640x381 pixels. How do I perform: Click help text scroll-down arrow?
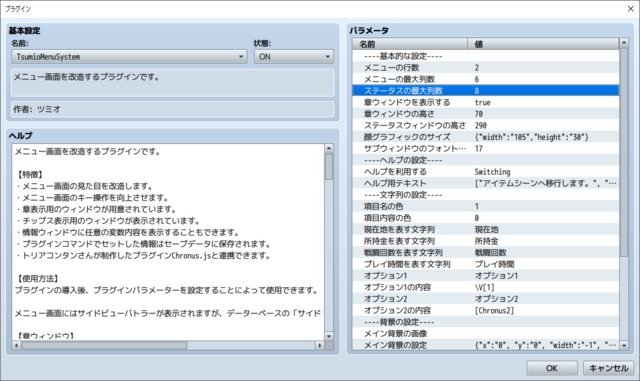tap(329, 336)
